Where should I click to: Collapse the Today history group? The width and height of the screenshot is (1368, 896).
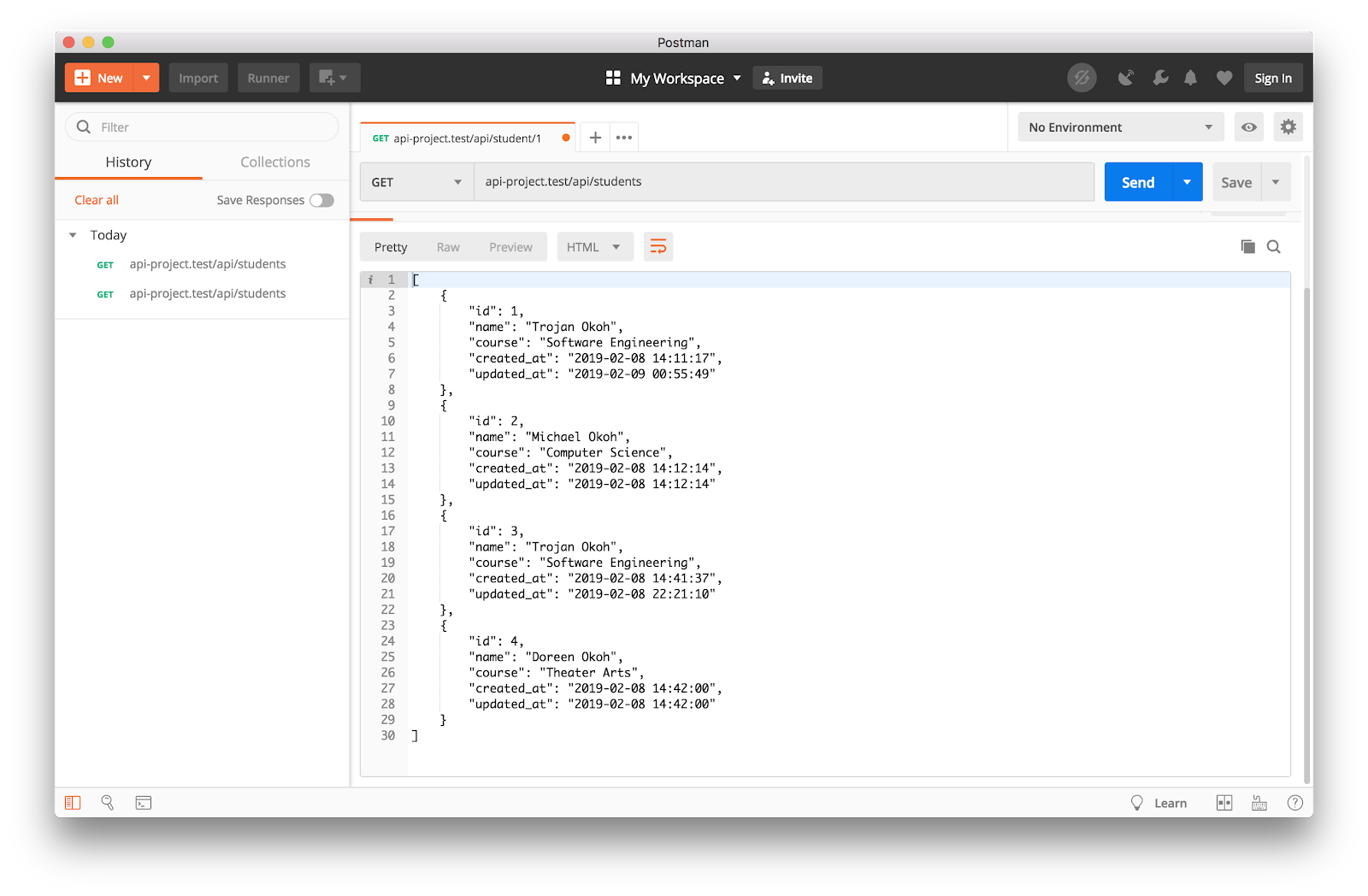(x=74, y=235)
